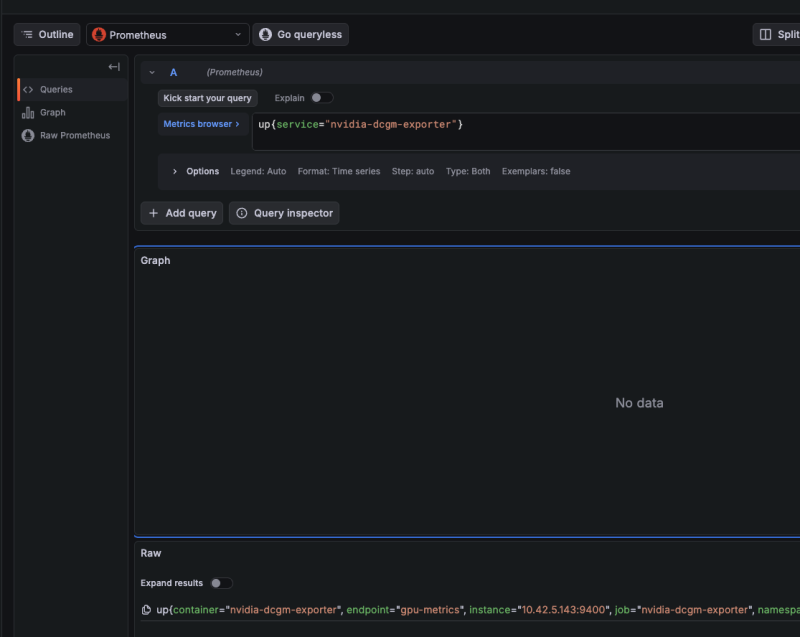The height and width of the screenshot is (637, 800).
Task: Toggle the Explain switch
Action: pos(320,98)
